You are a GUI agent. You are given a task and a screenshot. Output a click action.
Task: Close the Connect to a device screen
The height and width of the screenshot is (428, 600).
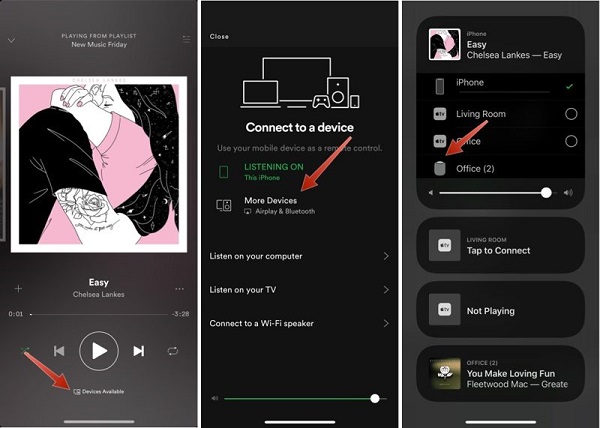pyautogui.click(x=219, y=36)
